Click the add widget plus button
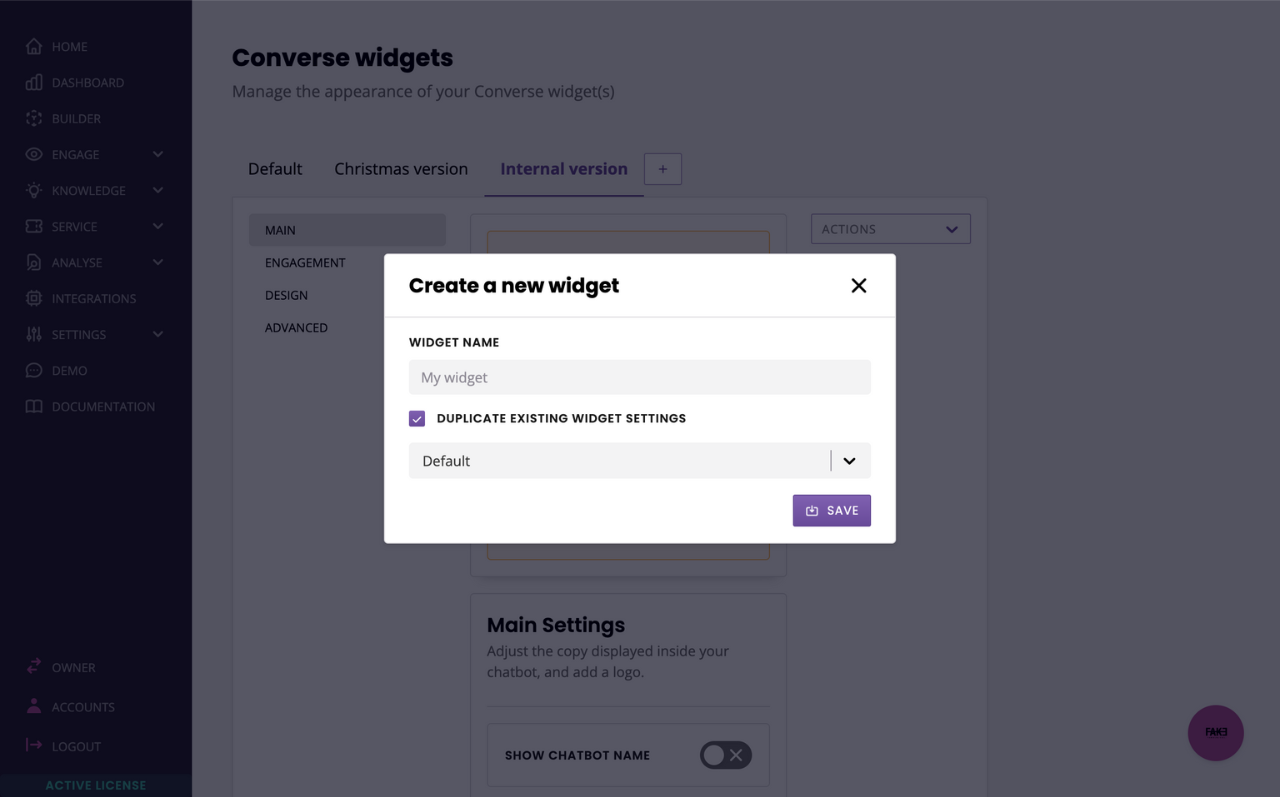Viewport: 1280px width, 797px height. pyautogui.click(x=663, y=169)
